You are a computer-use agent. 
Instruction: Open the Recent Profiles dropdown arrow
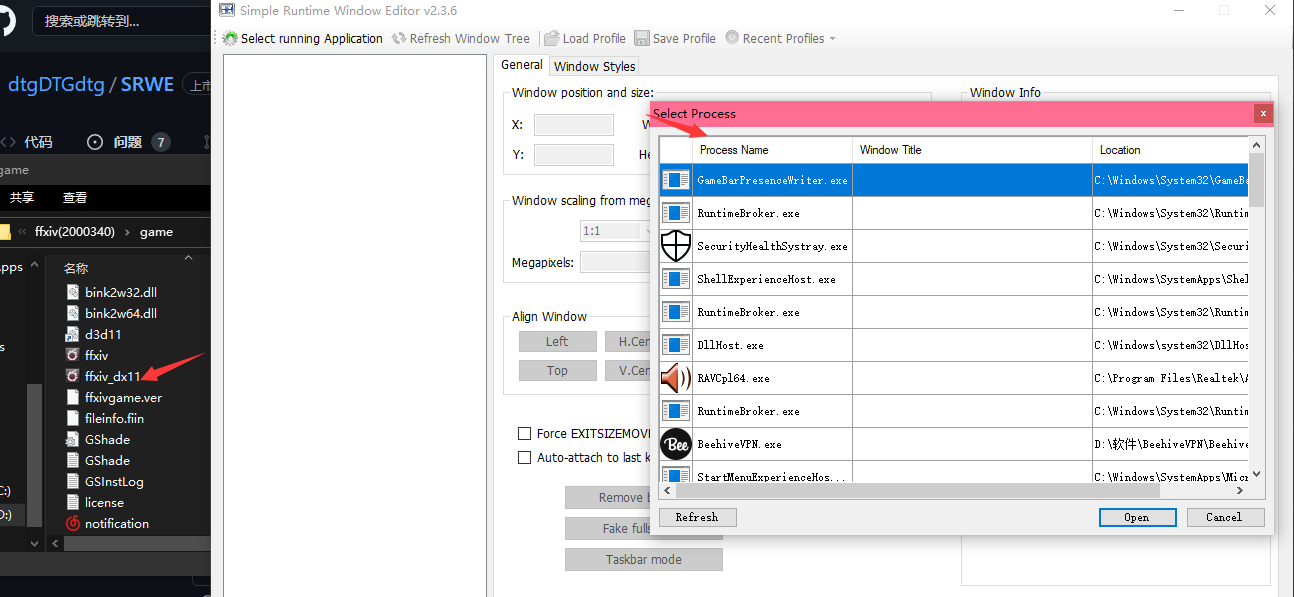(832, 39)
